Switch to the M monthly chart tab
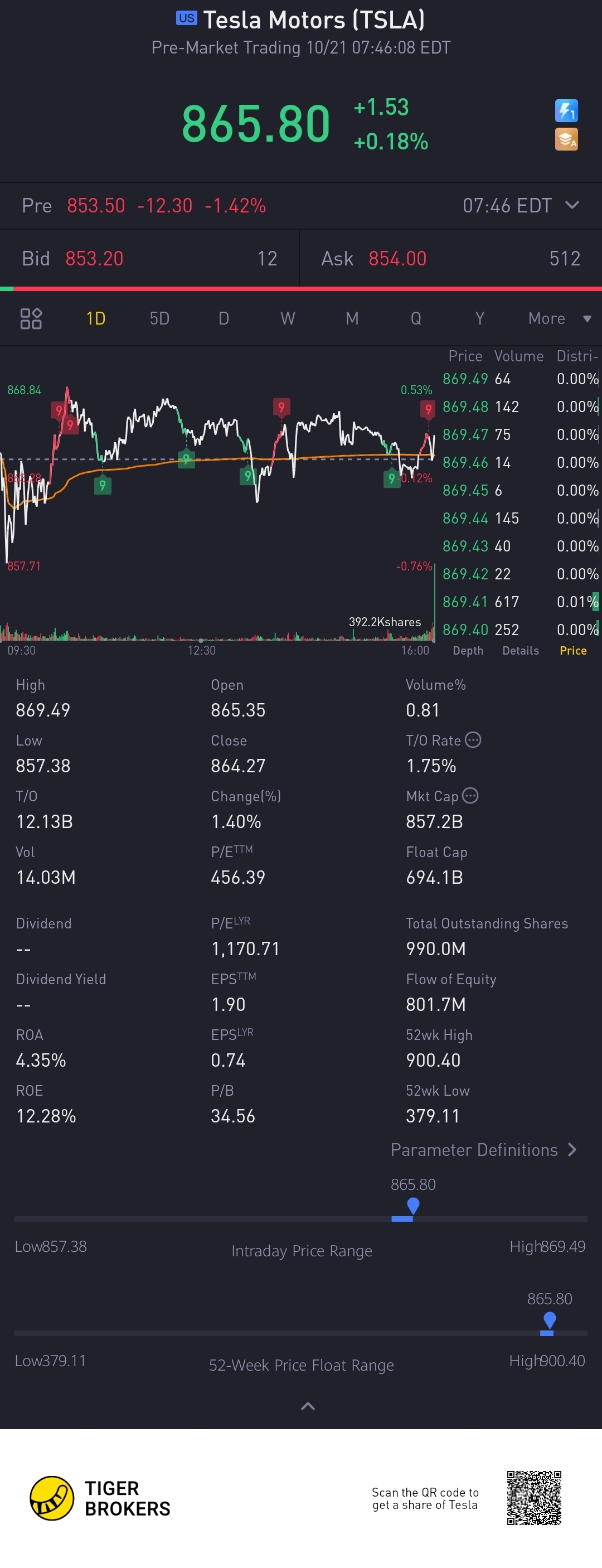The width and height of the screenshot is (602, 1568). (x=352, y=318)
